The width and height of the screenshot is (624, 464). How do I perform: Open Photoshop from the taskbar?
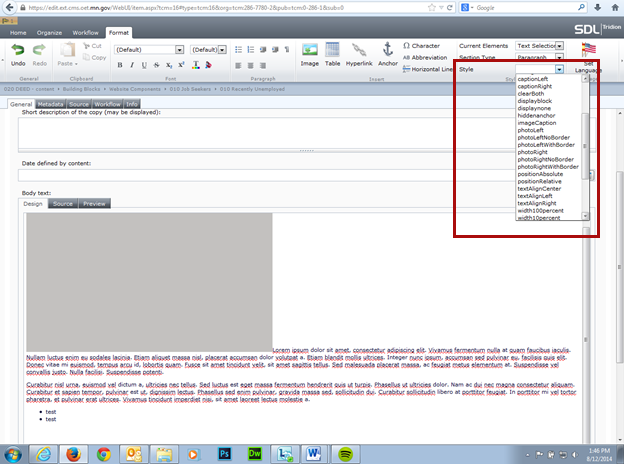225,453
